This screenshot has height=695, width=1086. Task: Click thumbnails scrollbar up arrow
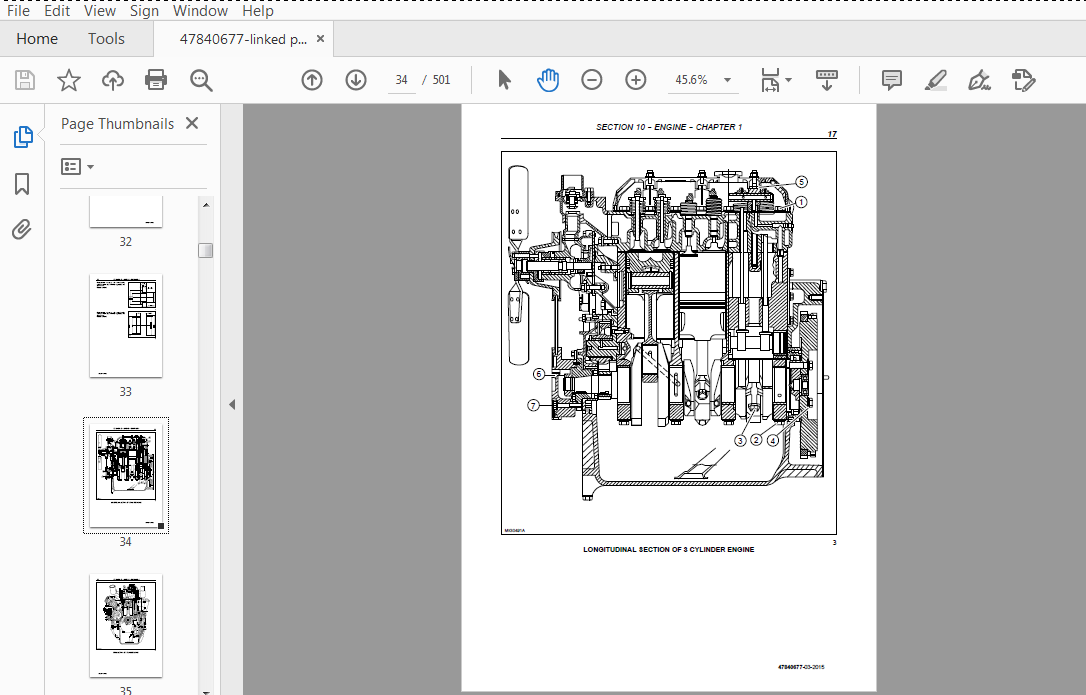(x=206, y=204)
